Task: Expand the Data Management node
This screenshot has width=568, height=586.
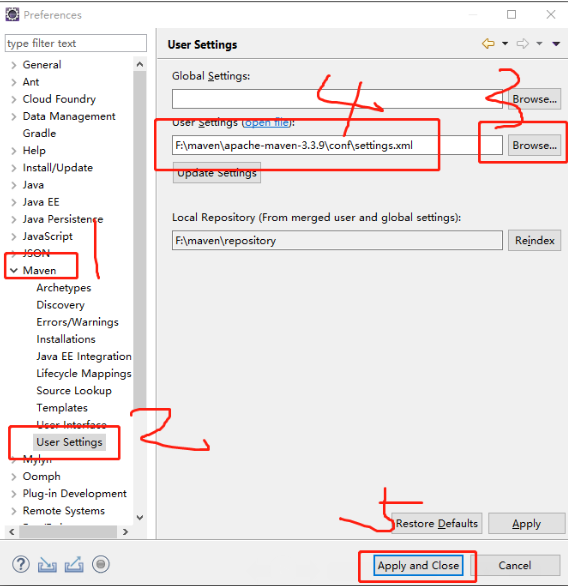Action: [14, 117]
